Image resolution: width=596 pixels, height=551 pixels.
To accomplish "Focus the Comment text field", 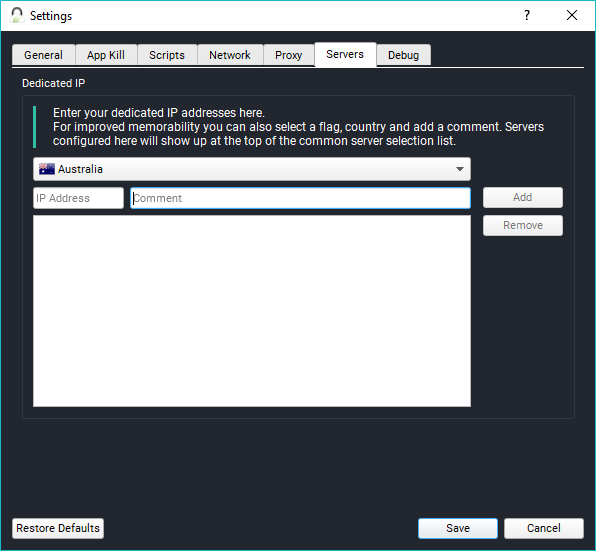I will coord(300,198).
